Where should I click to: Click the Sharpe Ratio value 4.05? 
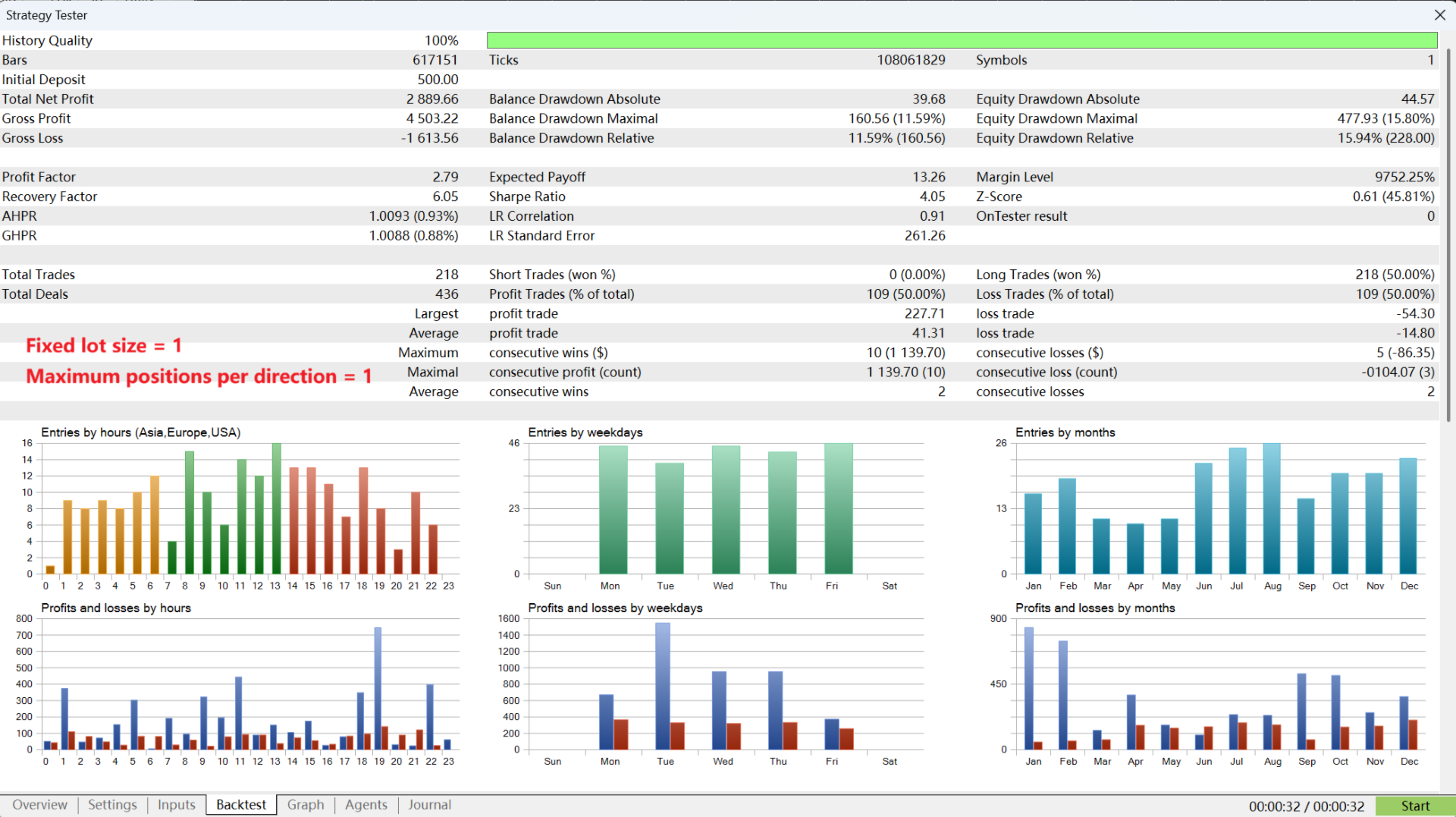932,197
